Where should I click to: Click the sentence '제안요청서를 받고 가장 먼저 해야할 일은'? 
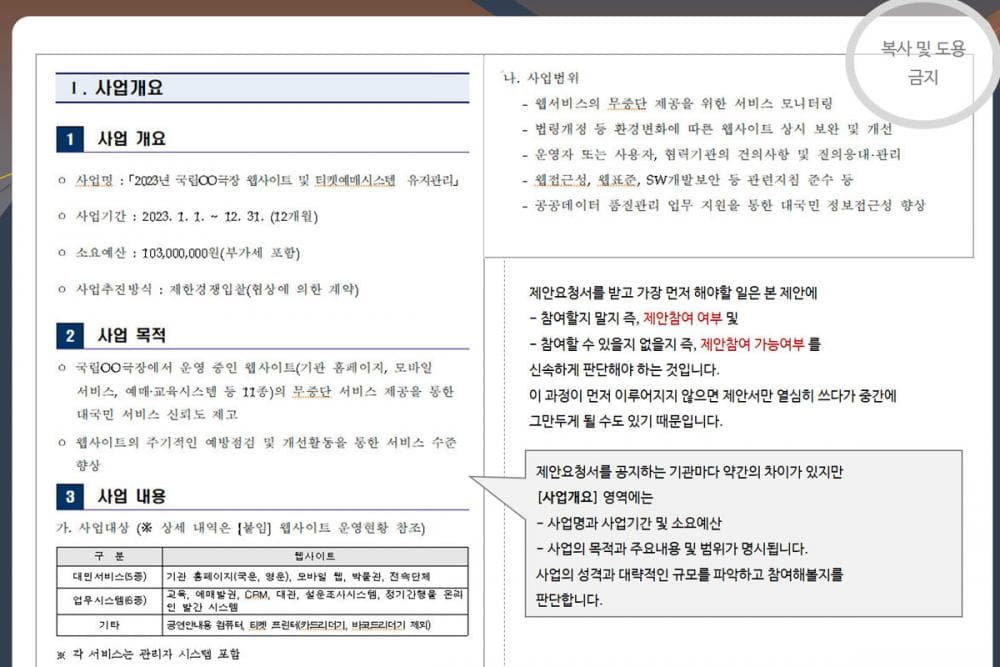tap(673, 293)
